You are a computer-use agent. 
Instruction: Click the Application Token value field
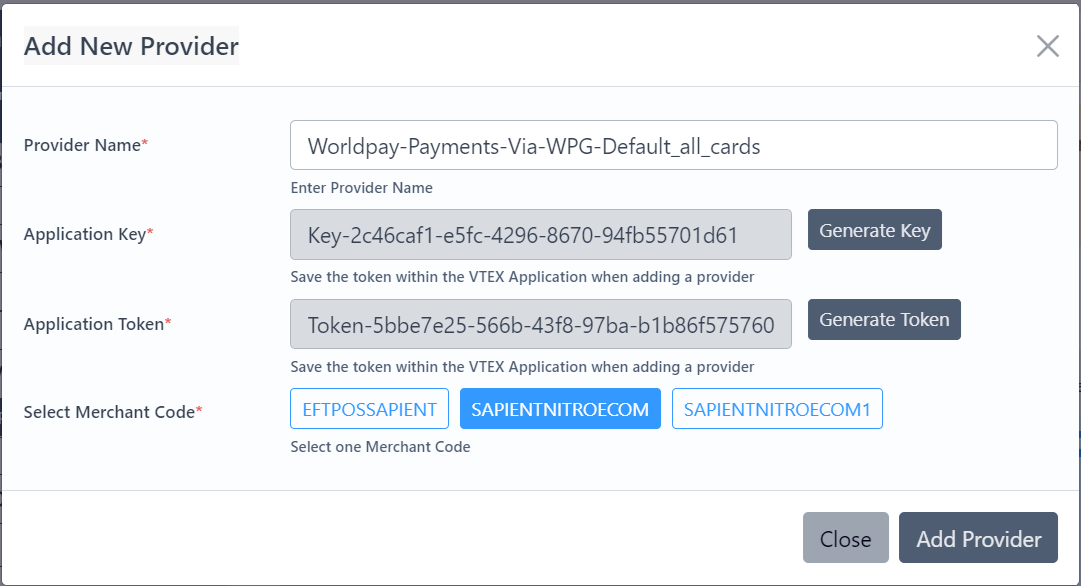pos(540,324)
